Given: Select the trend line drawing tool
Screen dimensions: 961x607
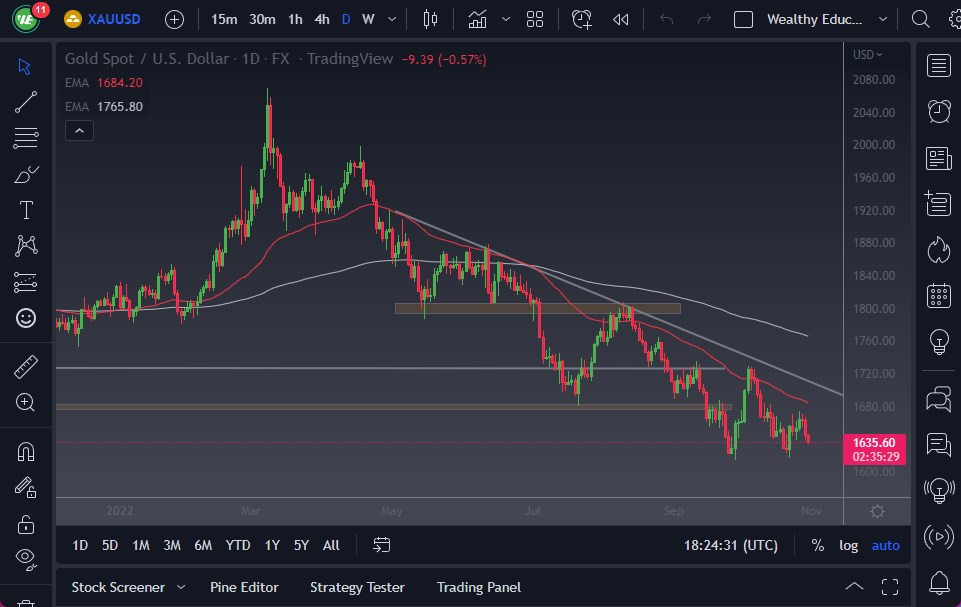Looking at the screenshot, I should (x=26, y=101).
